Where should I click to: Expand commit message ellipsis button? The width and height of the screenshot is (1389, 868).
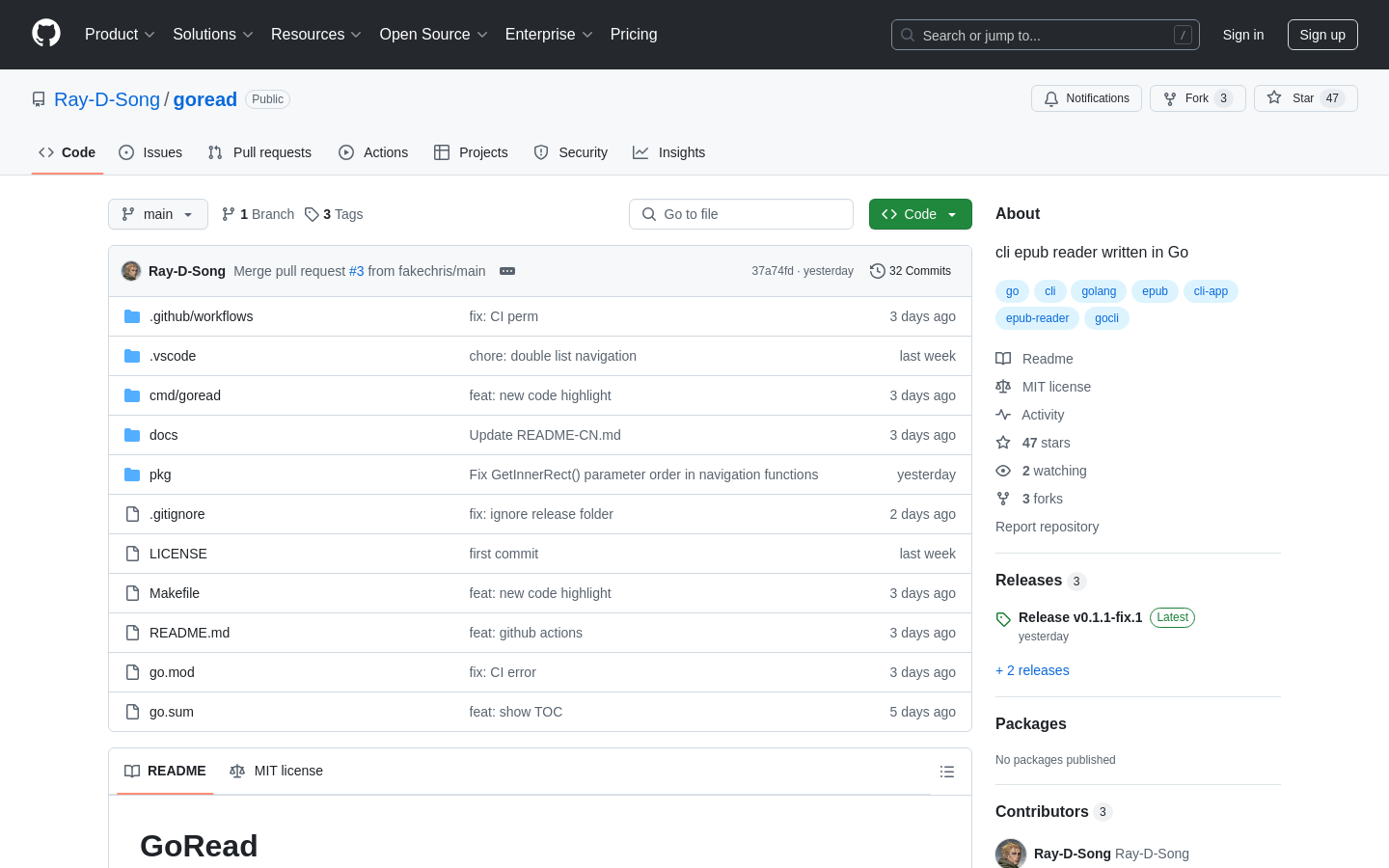point(507,271)
